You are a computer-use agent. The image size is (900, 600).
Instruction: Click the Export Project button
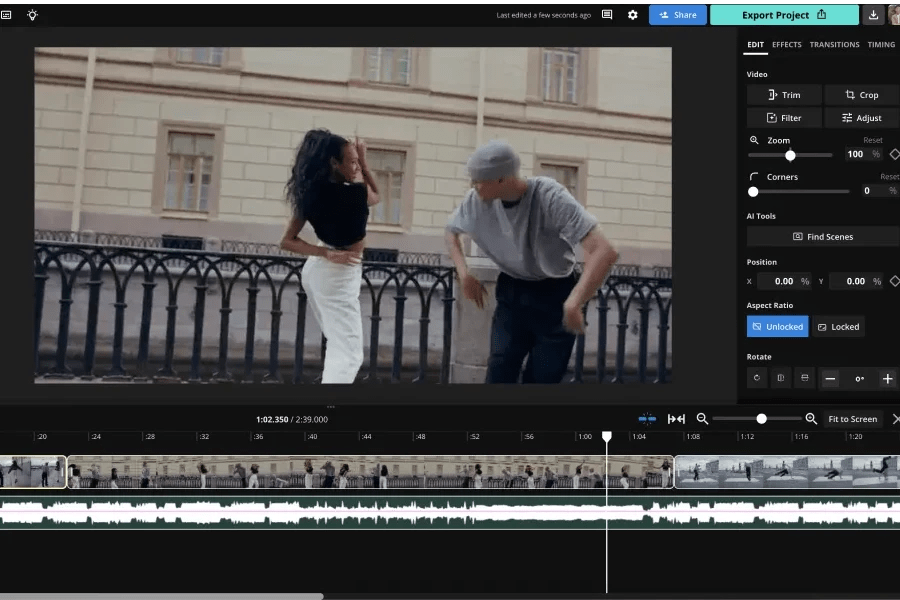(784, 15)
